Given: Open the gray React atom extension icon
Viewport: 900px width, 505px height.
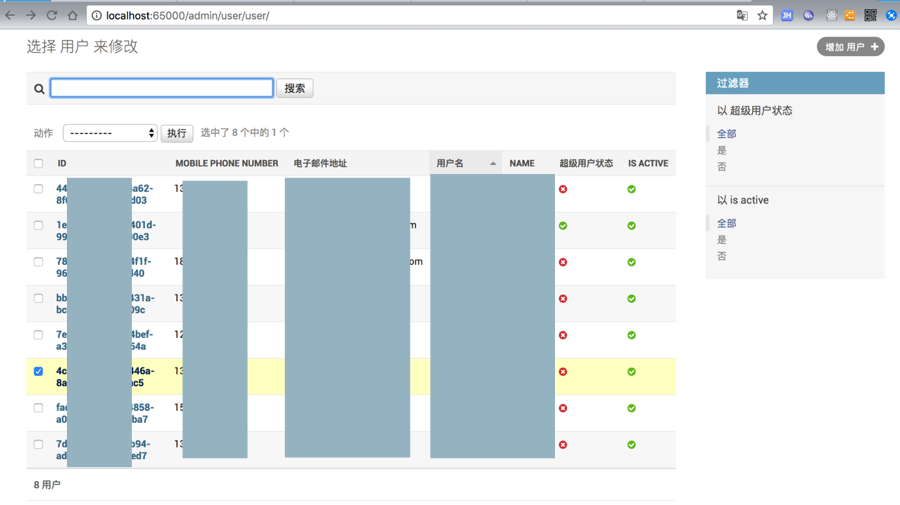Looking at the screenshot, I should 831,15.
